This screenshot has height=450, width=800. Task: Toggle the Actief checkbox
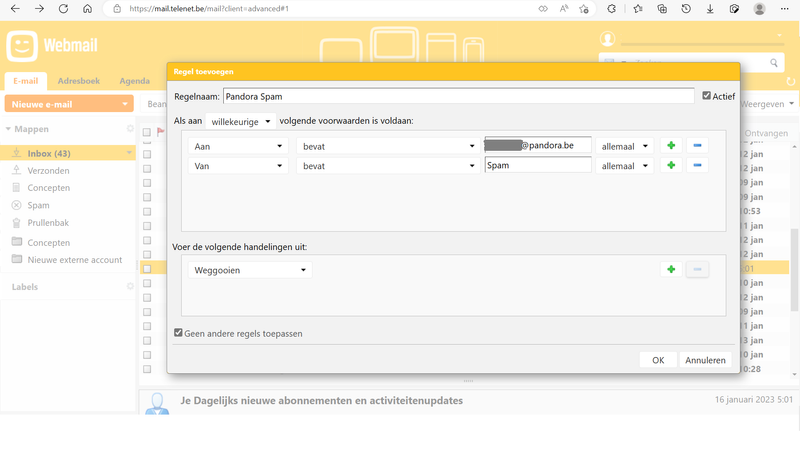[707, 96]
